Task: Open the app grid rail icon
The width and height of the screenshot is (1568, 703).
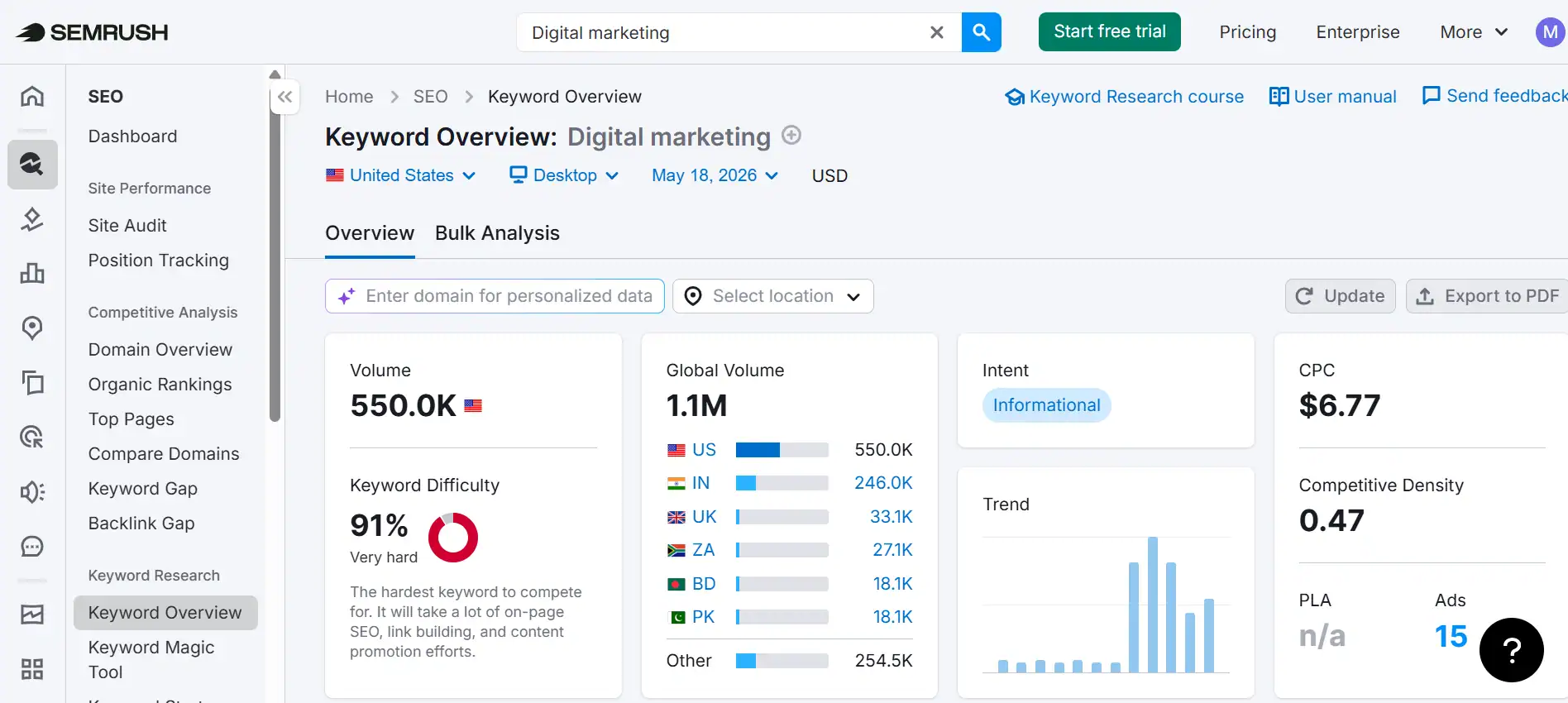Action: tap(32, 668)
